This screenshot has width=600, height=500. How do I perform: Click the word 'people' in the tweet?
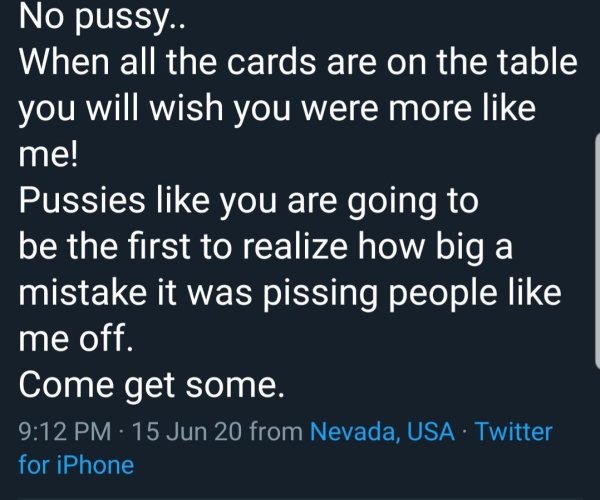pyautogui.click(x=443, y=296)
